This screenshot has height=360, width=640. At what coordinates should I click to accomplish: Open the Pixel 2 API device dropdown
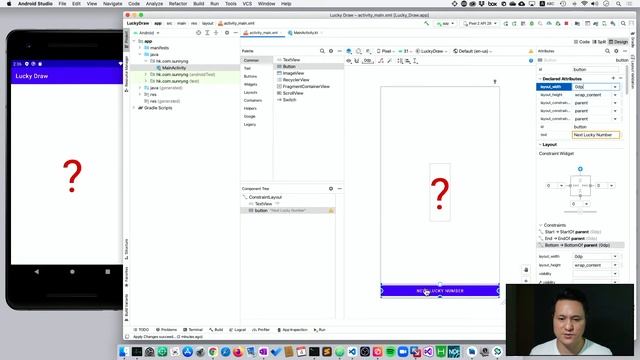coord(480,24)
